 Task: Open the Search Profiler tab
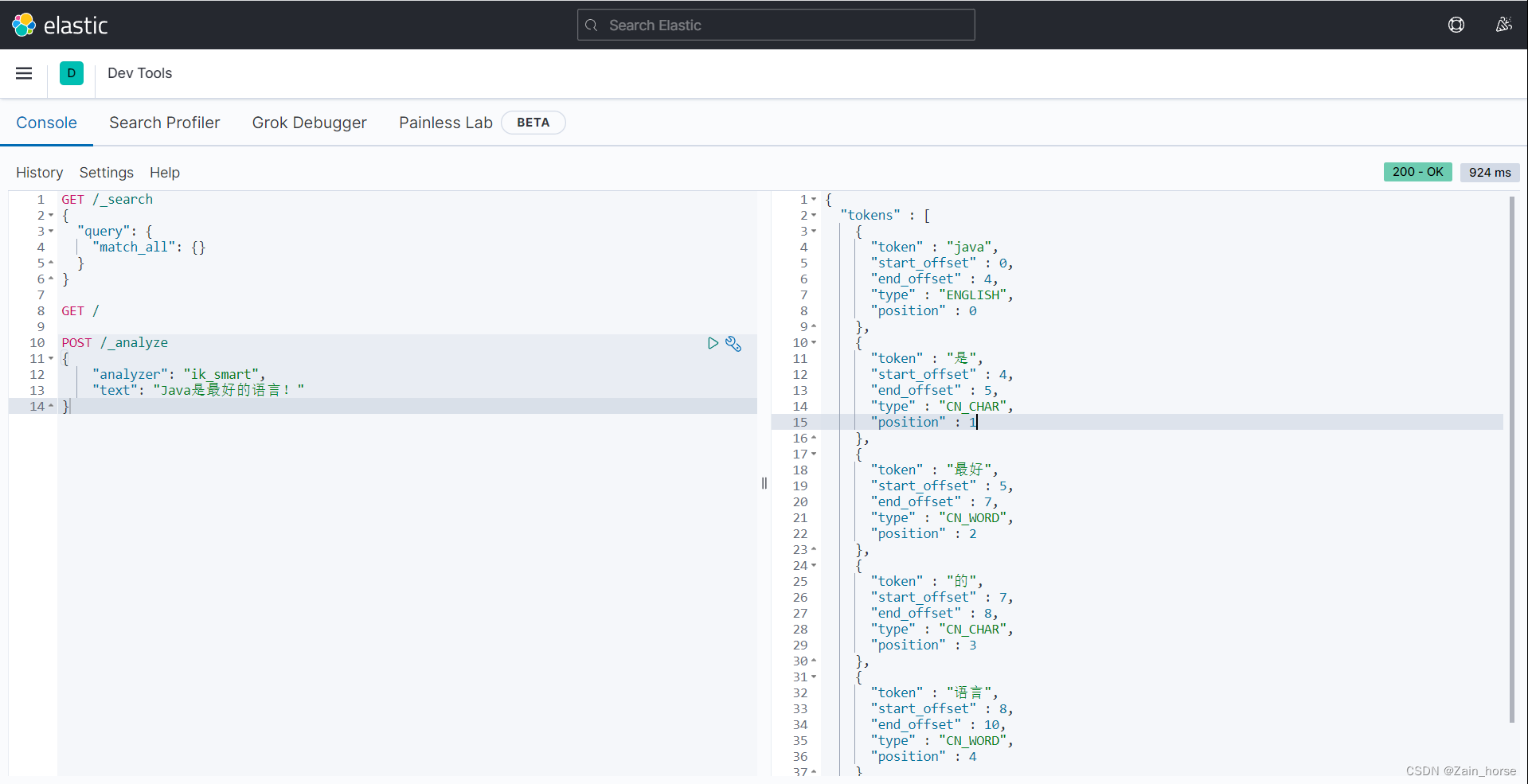coord(164,123)
